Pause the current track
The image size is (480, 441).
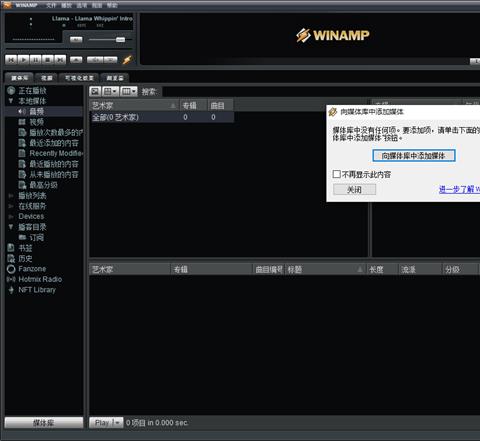pos(36,60)
